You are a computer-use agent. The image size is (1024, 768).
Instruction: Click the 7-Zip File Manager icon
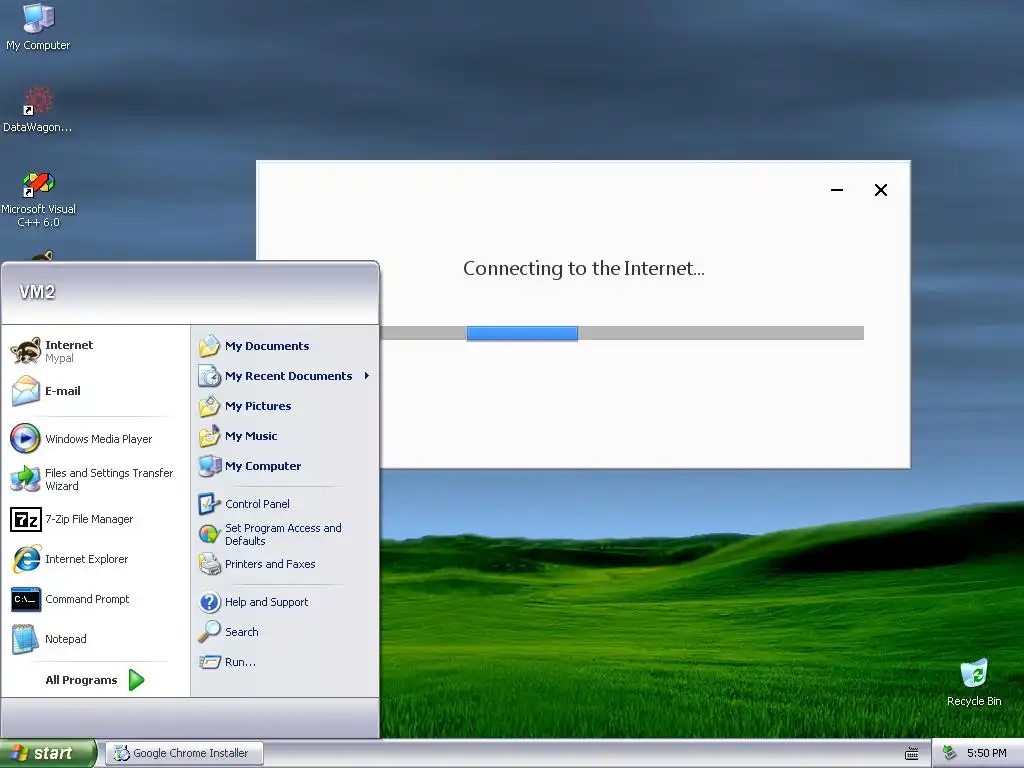point(26,519)
